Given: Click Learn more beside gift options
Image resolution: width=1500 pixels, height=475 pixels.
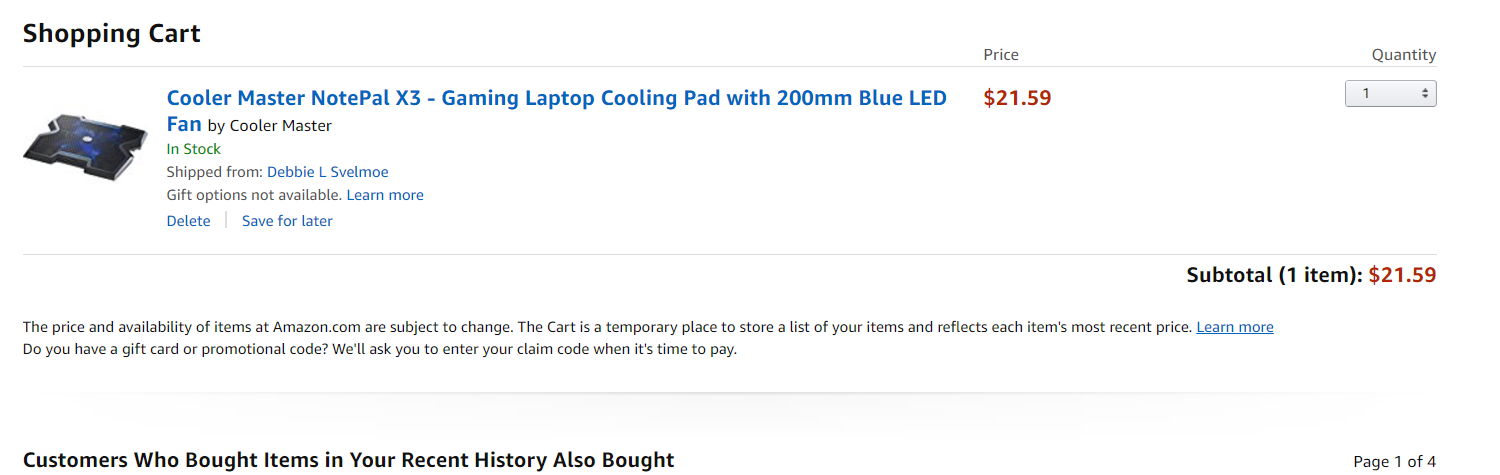Looking at the screenshot, I should tap(385, 195).
